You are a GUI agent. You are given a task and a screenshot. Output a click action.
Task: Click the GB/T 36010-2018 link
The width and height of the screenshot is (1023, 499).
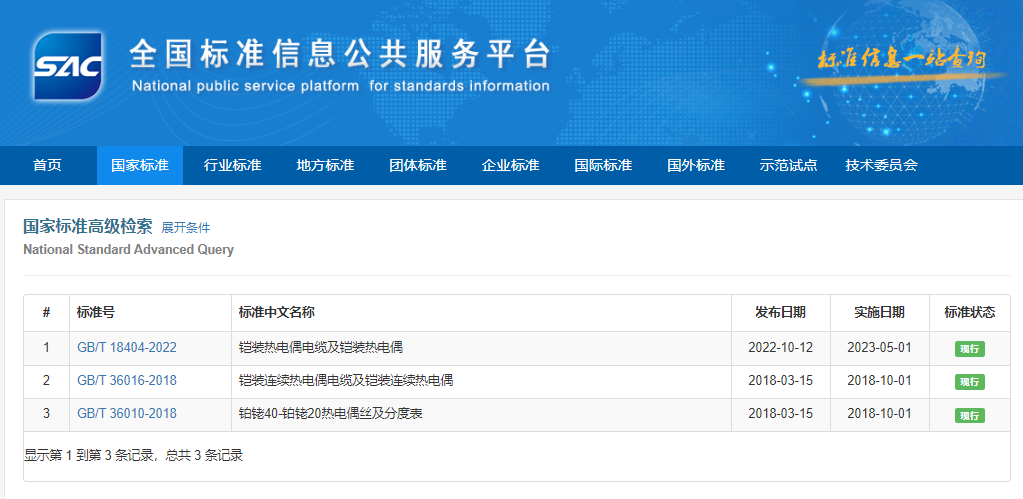(126, 414)
